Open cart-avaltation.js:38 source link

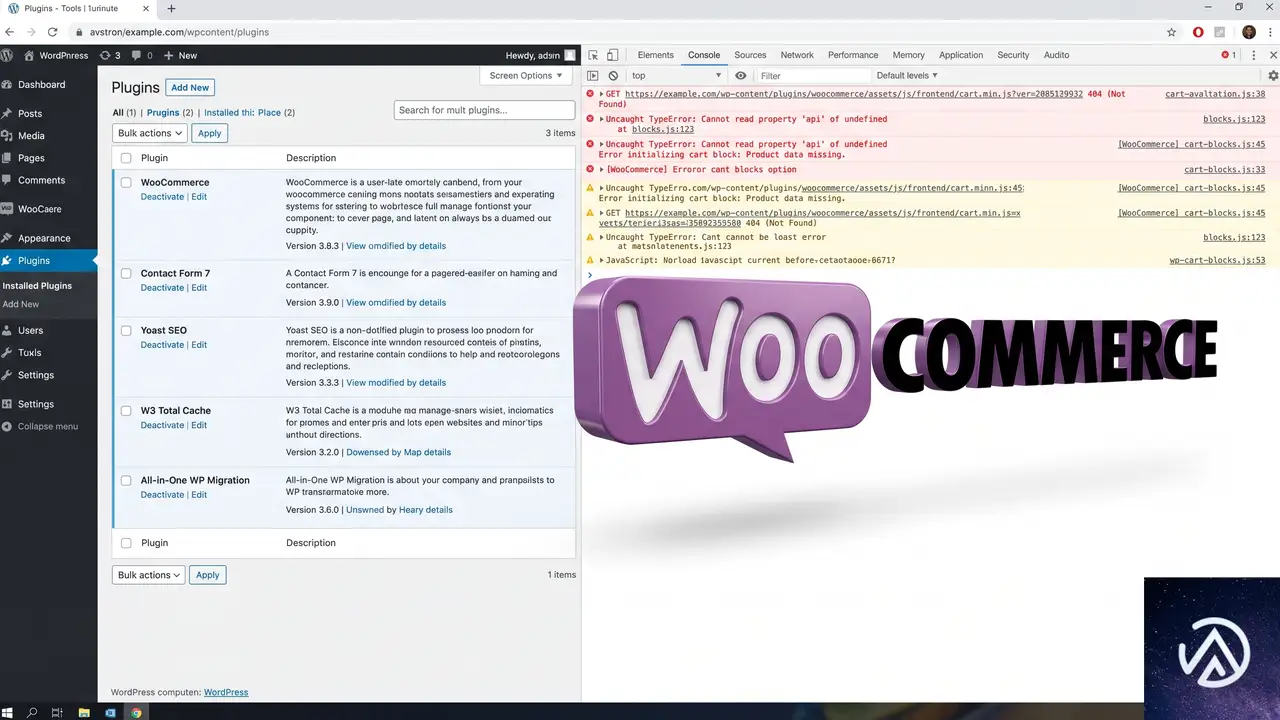coord(1215,94)
